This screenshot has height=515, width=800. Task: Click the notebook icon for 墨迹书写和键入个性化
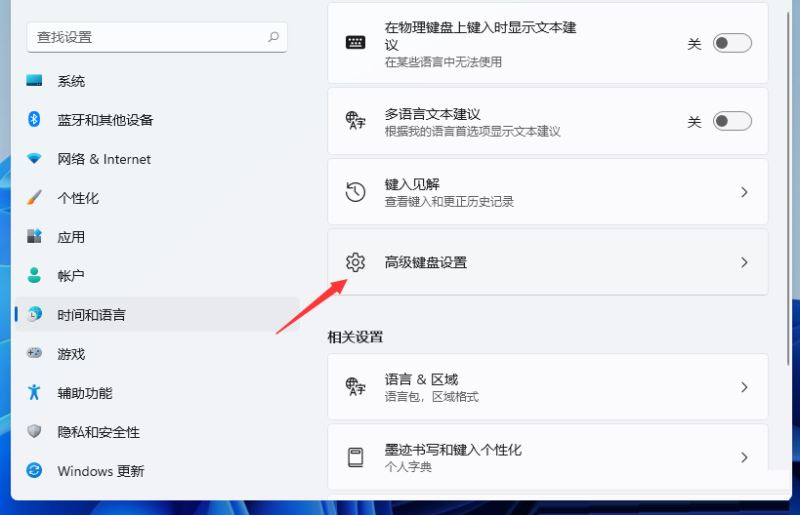(356, 457)
